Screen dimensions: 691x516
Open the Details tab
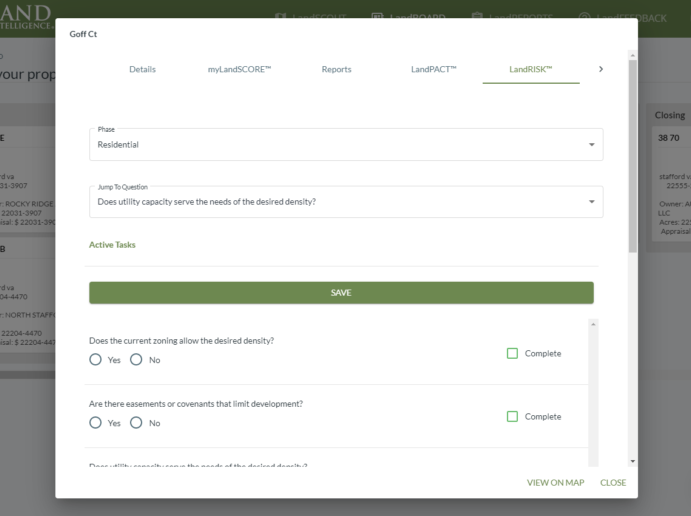click(x=142, y=69)
